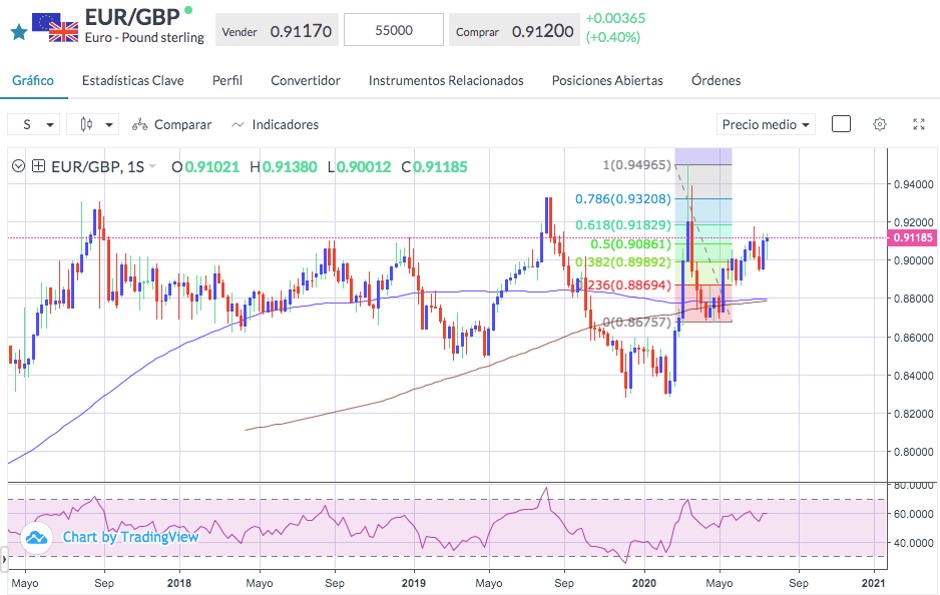Click the small arrow after EUR/GBP, 1S
This screenshot has width=940, height=595.
pos(152,166)
